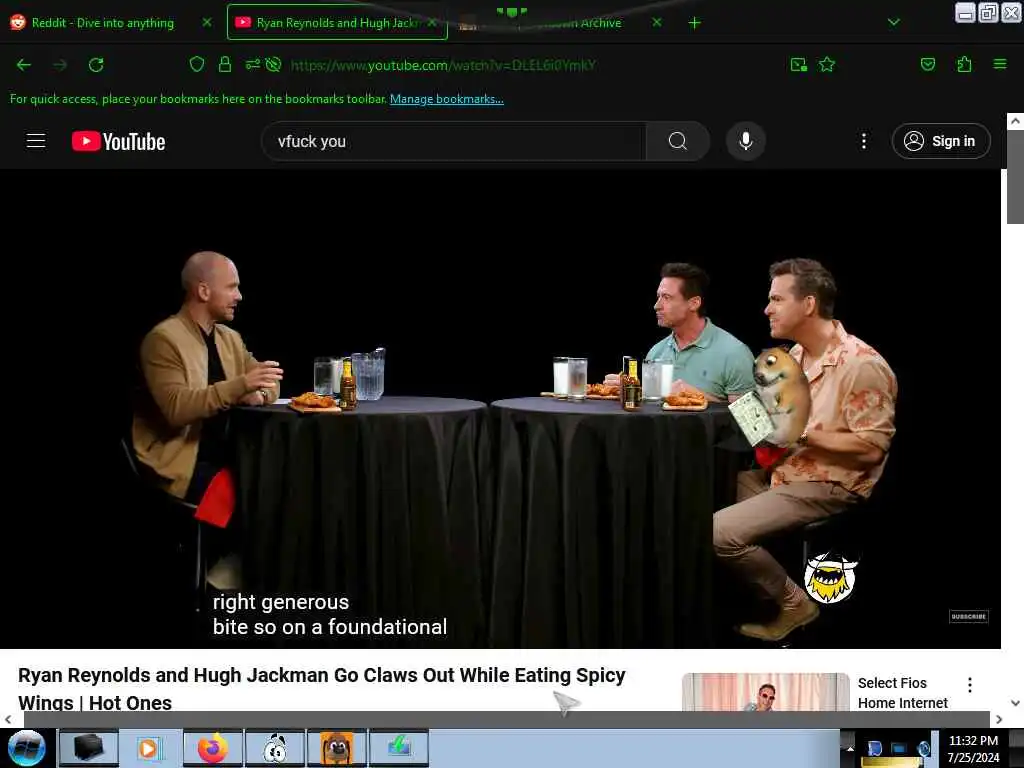Close the Reddit tab
The image size is (1024, 768).
207,22
